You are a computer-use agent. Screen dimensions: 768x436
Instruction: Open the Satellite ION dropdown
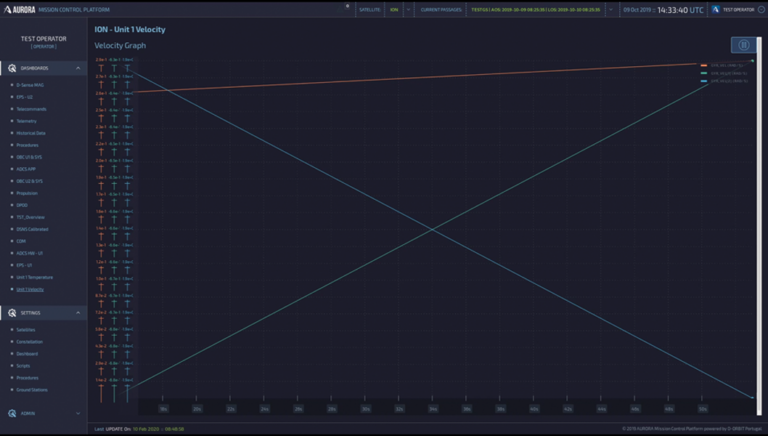tap(408, 9)
